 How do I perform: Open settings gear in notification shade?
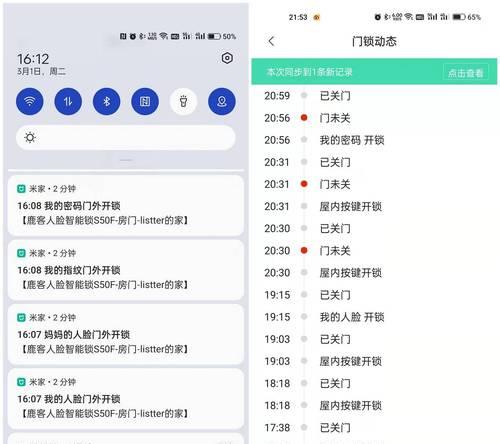227,58
